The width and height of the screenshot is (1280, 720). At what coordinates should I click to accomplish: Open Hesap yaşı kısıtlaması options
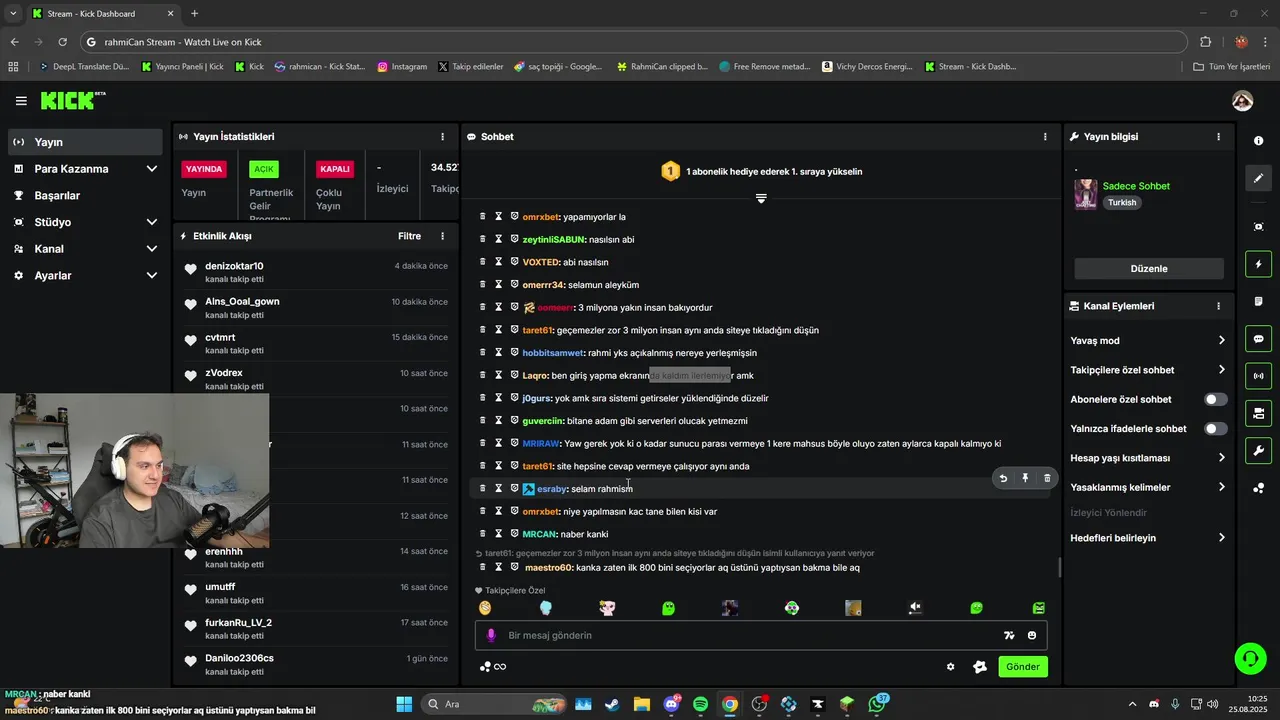coord(1148,458)
